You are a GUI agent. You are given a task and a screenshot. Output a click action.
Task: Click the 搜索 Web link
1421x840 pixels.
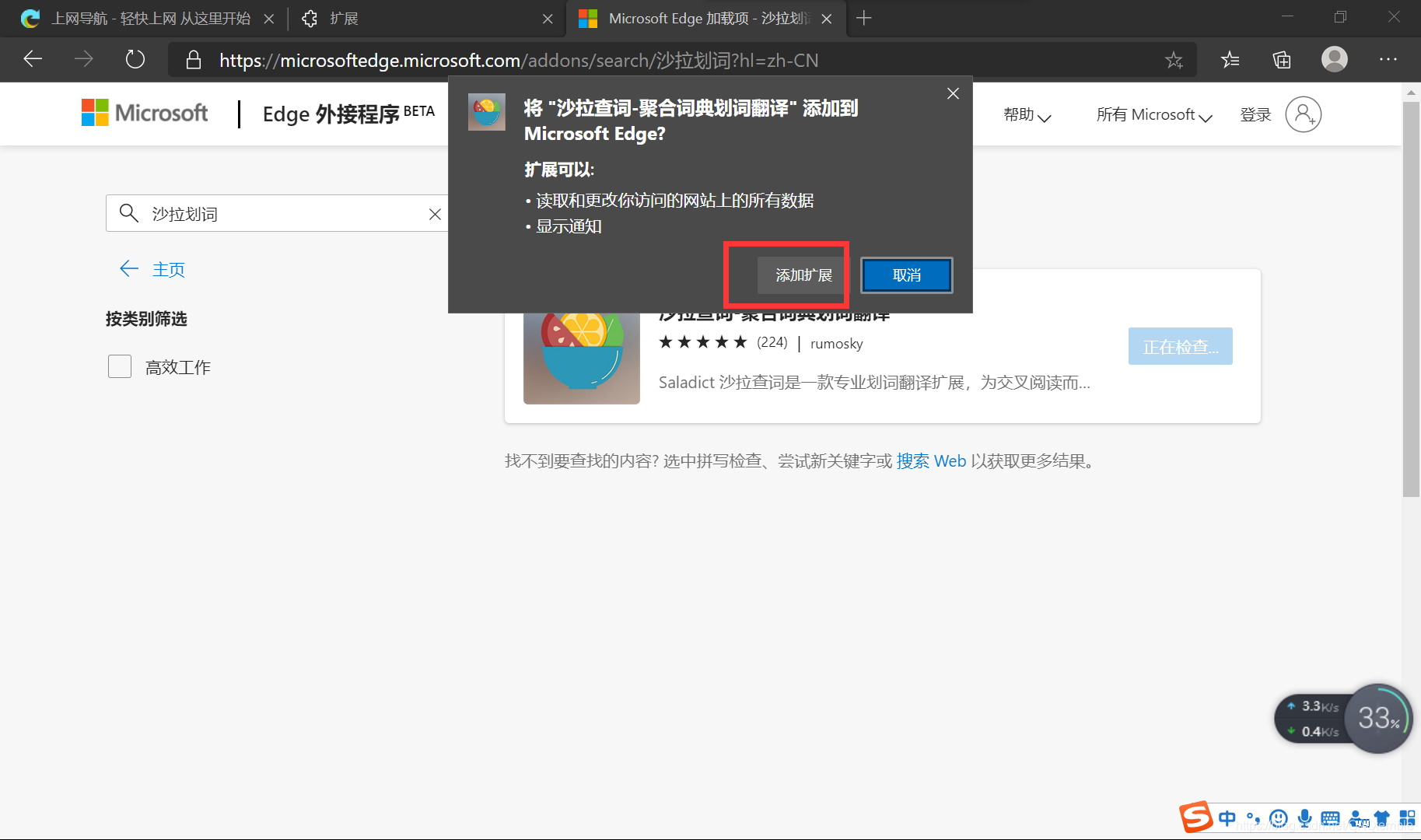coord(931,461)
